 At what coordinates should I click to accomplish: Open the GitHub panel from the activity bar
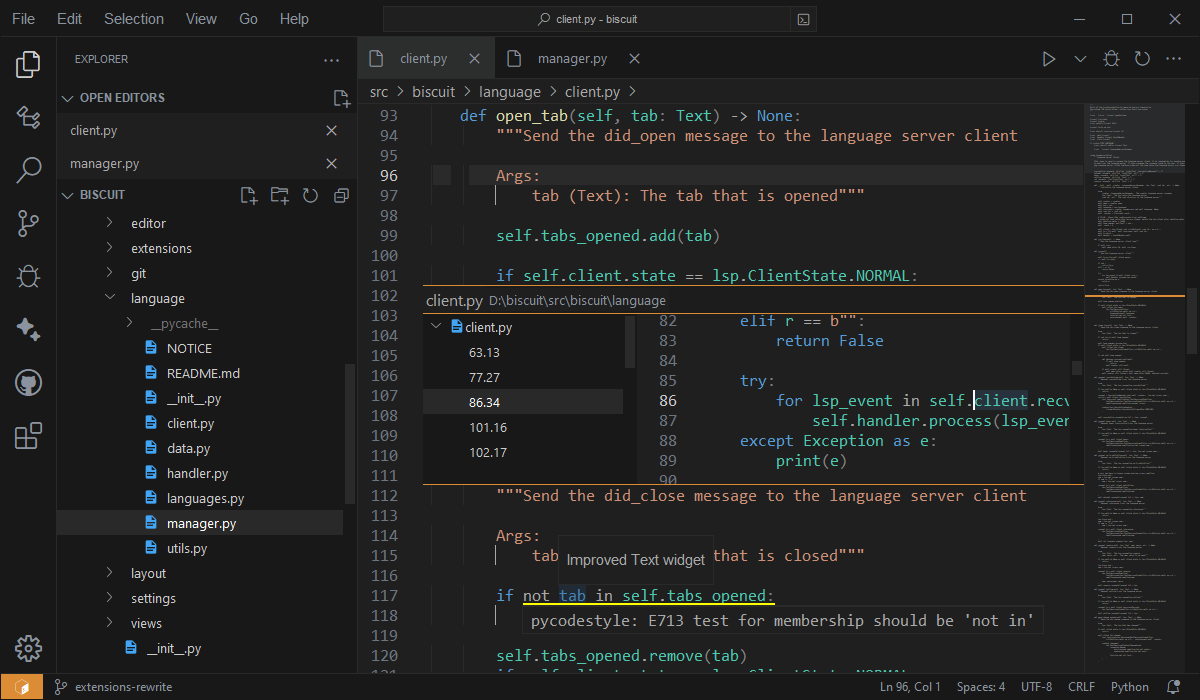[x=28, y=382]
